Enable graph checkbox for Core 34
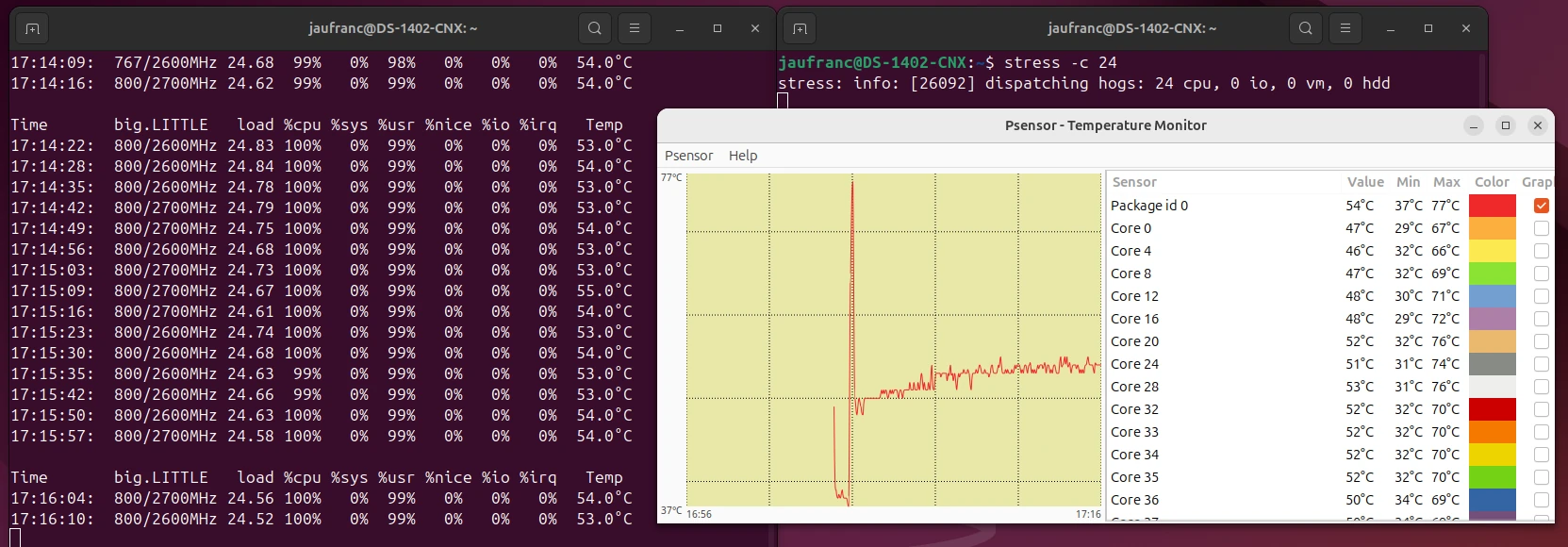 coord(1542,455)
